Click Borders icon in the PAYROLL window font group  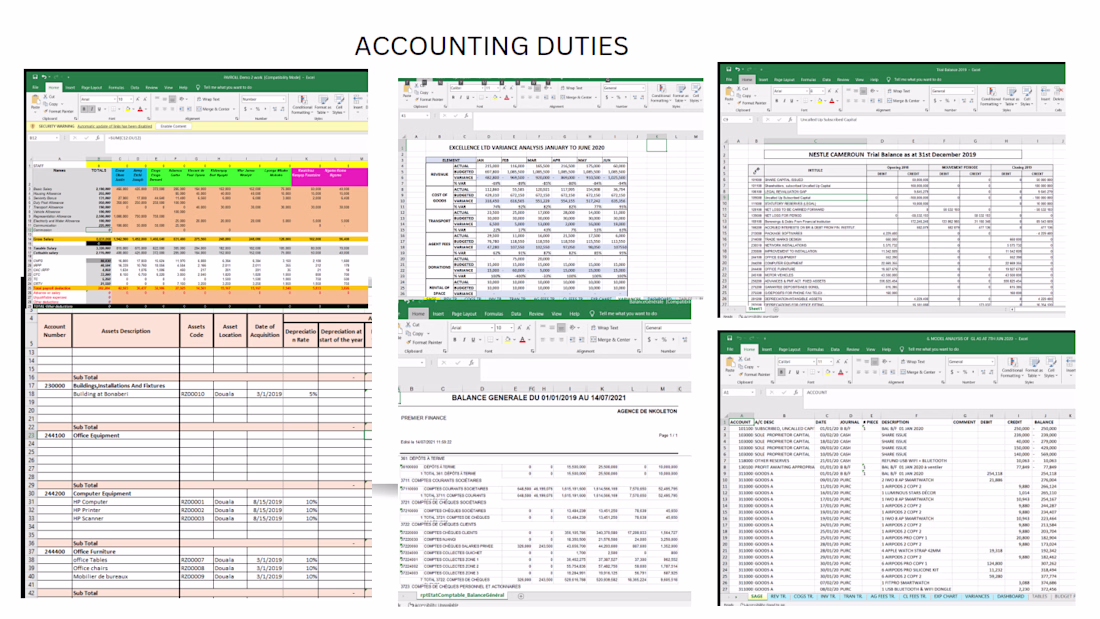point(114,109)
